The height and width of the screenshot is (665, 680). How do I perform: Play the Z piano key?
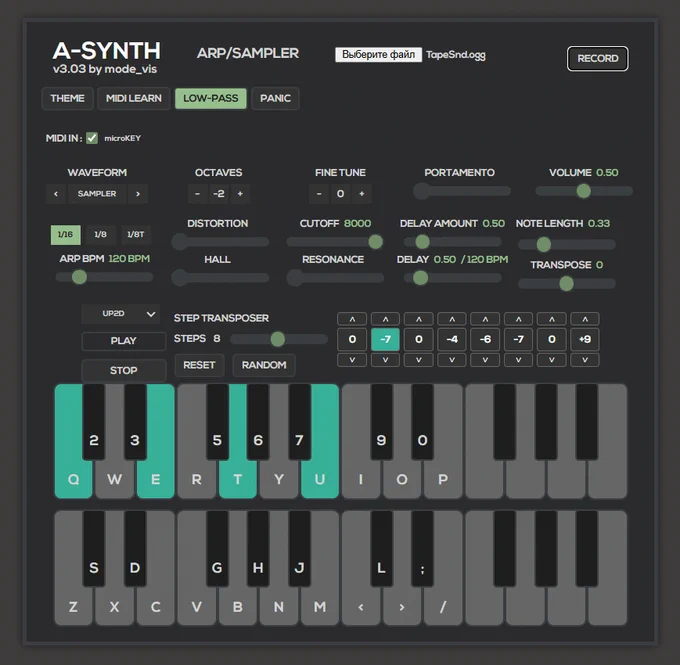tap(73, 606)
